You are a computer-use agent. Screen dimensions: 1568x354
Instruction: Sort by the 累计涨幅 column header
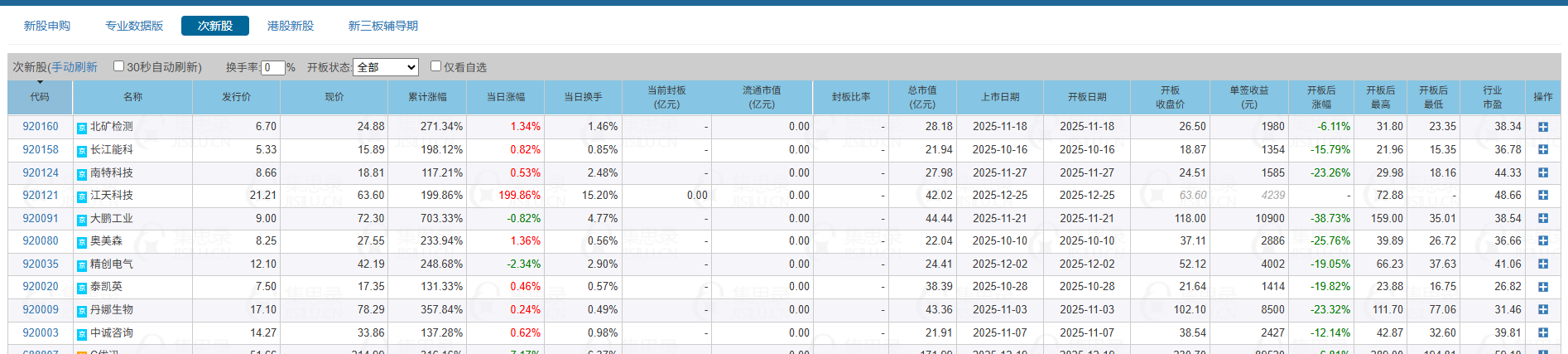[x=427, y=97]
